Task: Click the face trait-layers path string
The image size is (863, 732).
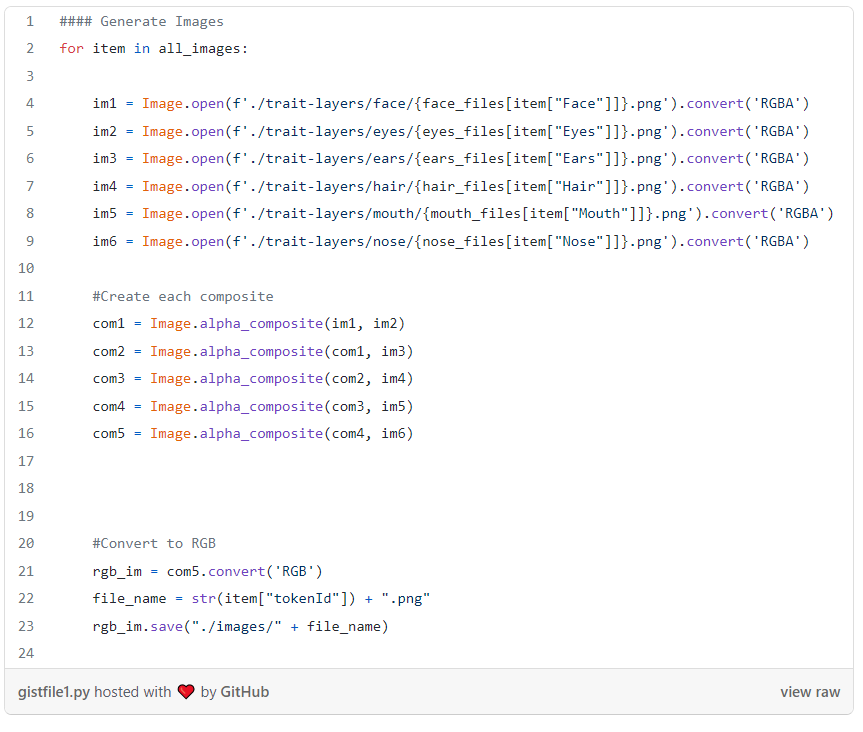Action: (451, 103)
